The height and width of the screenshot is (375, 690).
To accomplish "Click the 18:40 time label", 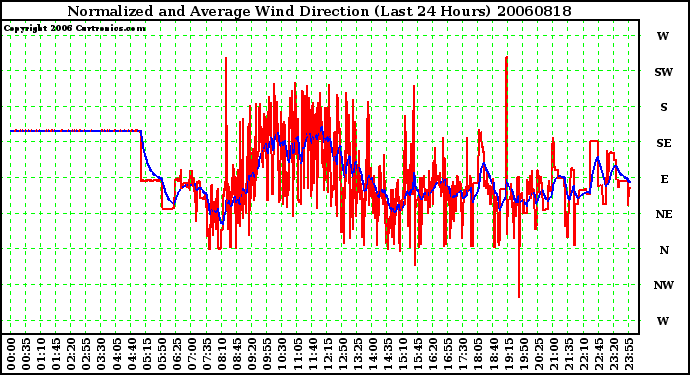I will [493, 354].
